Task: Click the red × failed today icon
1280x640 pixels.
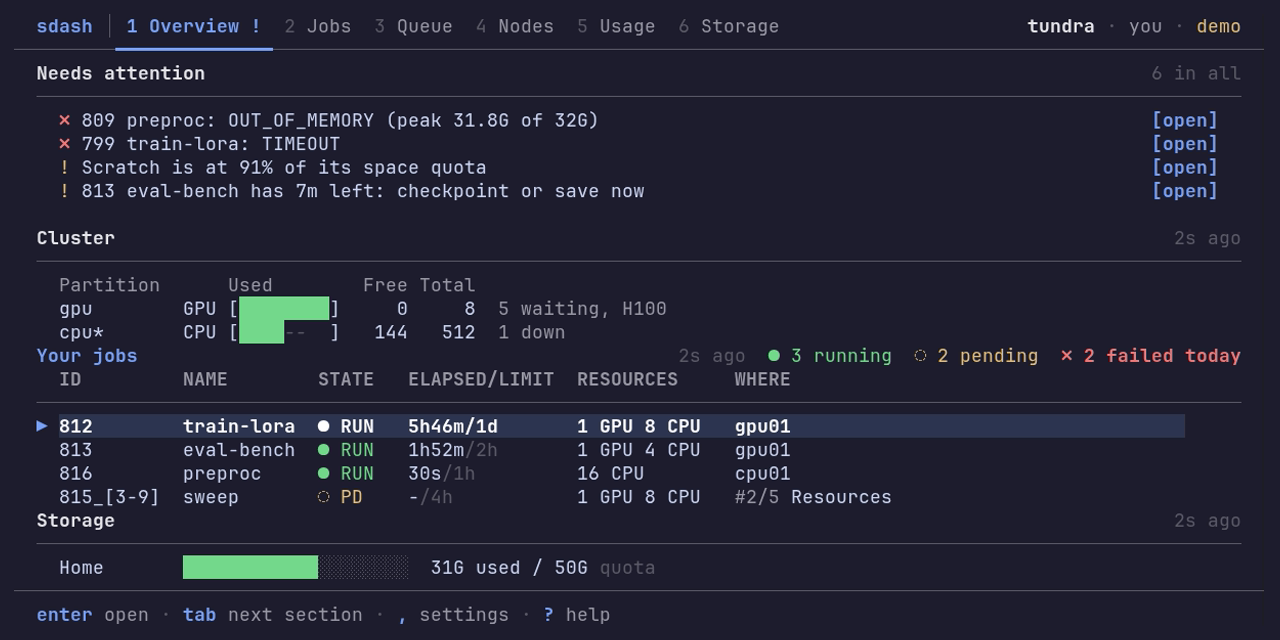Action: point(1066,356)
